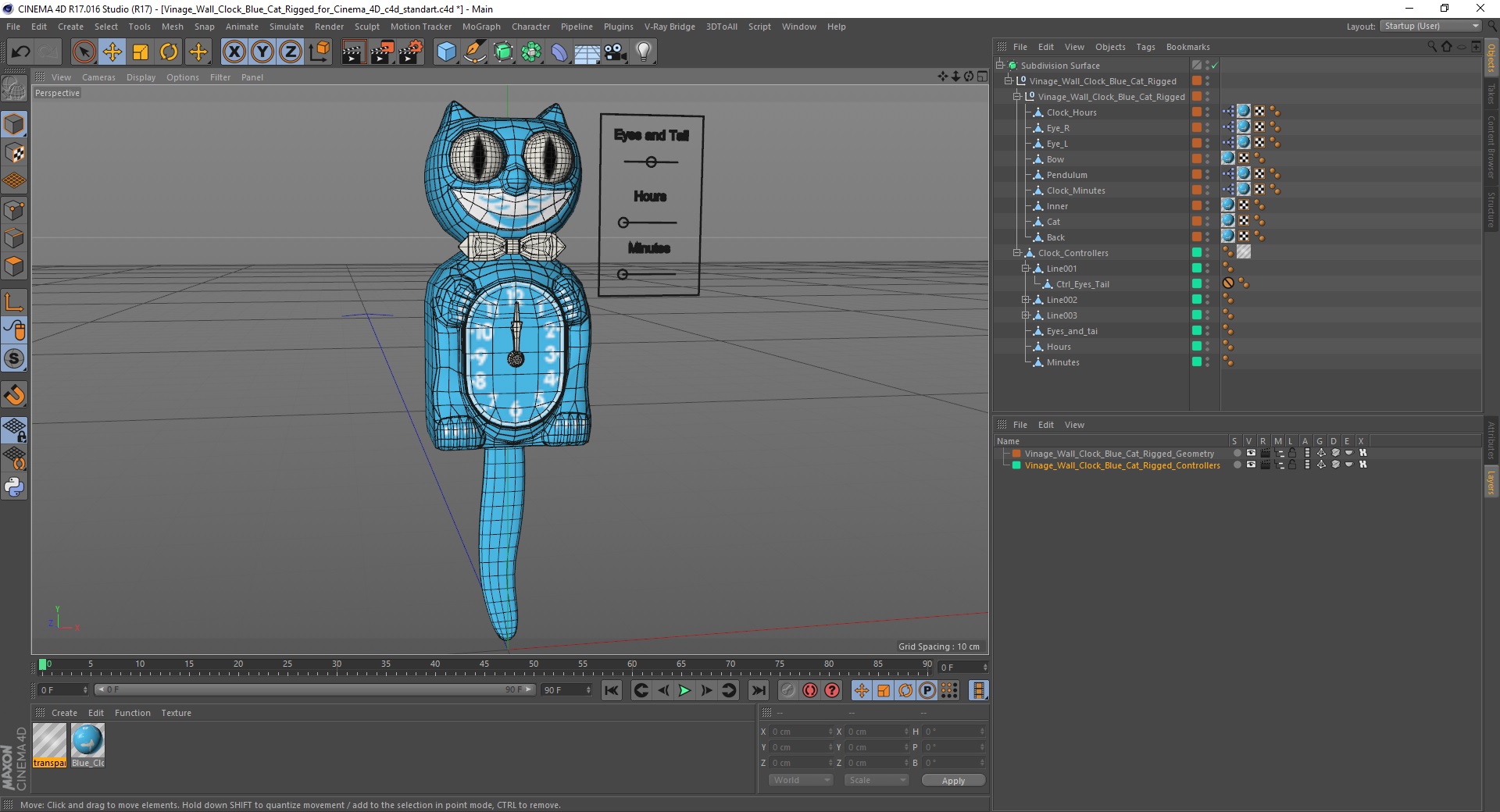Add a Cube primitive object
This screenshot has height=812, width=1500.
[446, 52]
